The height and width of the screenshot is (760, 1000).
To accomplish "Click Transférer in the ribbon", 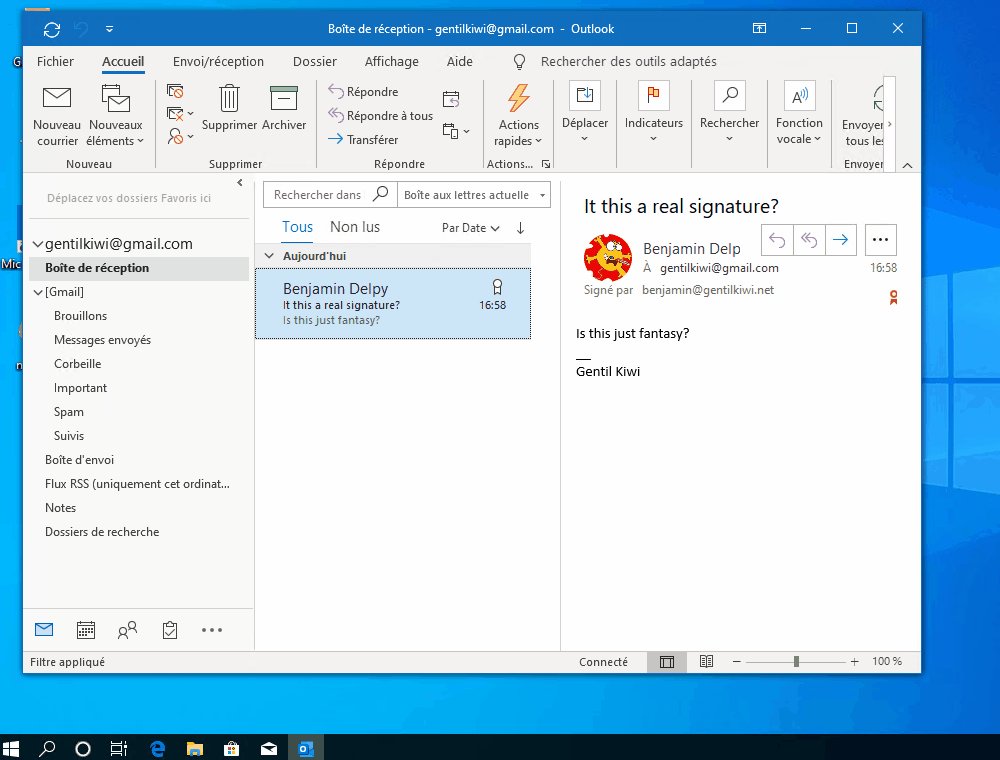I will pos(363,139).
